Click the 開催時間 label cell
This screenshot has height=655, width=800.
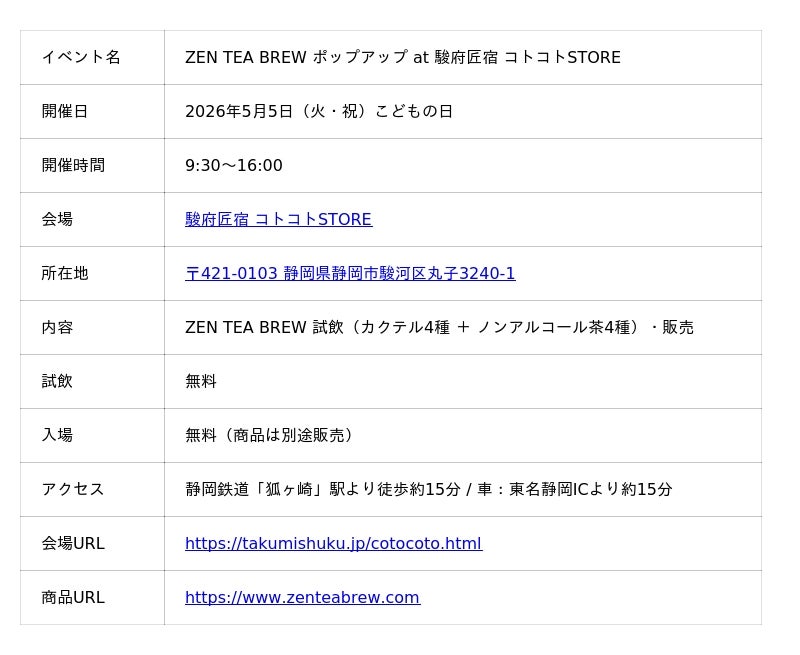pos(92,165)
